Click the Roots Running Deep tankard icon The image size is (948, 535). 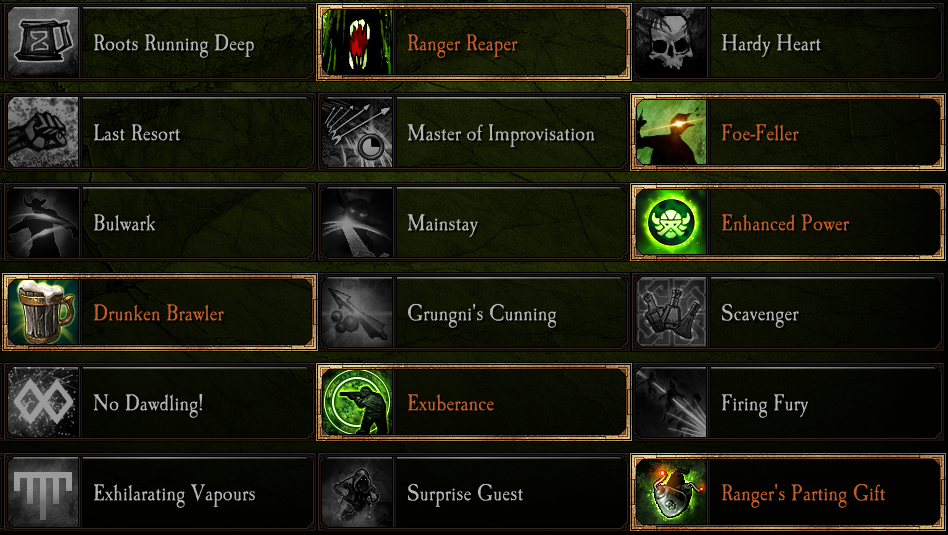[43, 42]
